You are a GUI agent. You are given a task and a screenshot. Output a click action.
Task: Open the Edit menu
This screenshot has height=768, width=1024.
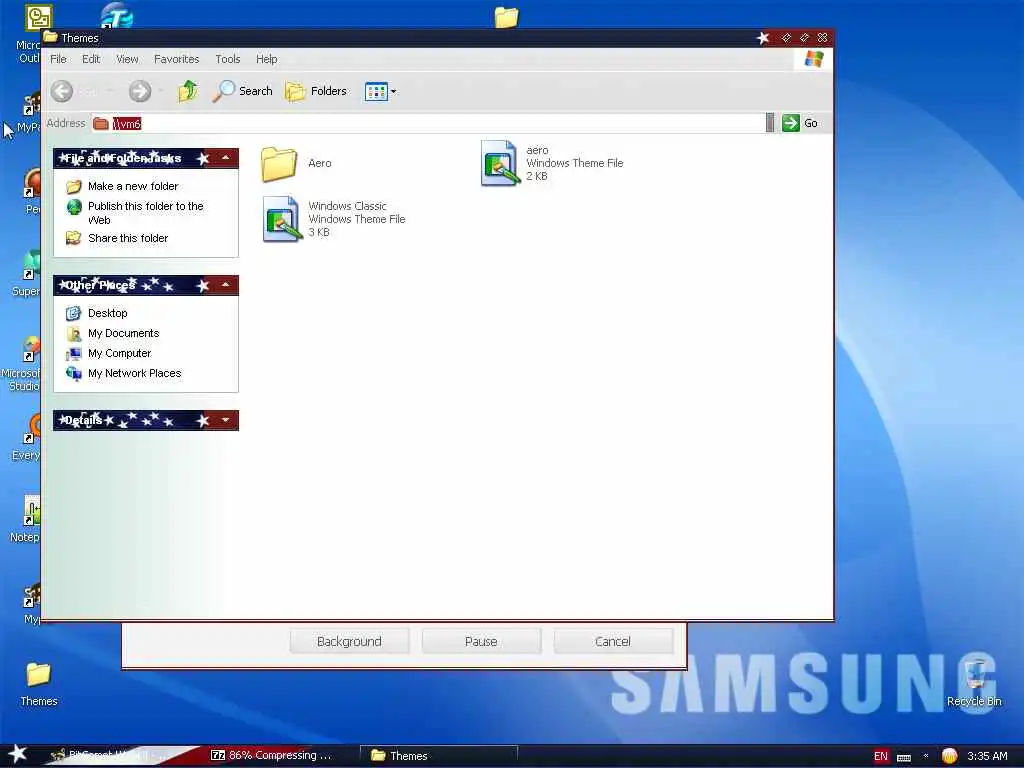91,59
